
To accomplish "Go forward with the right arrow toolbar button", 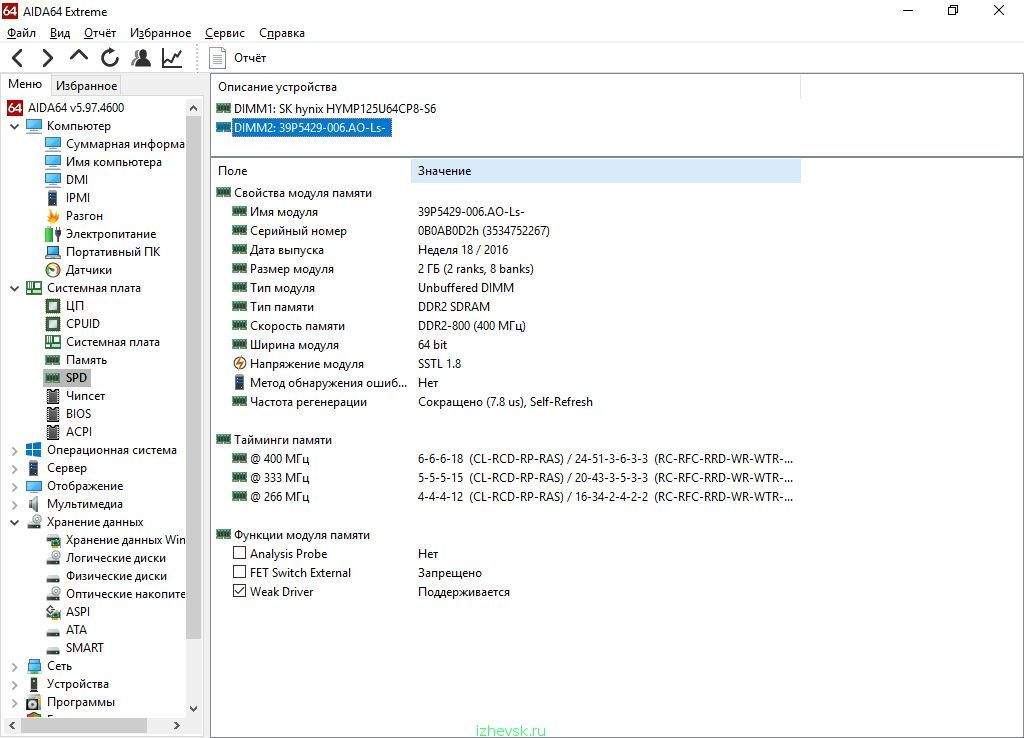I will click(x=48, y=58).
